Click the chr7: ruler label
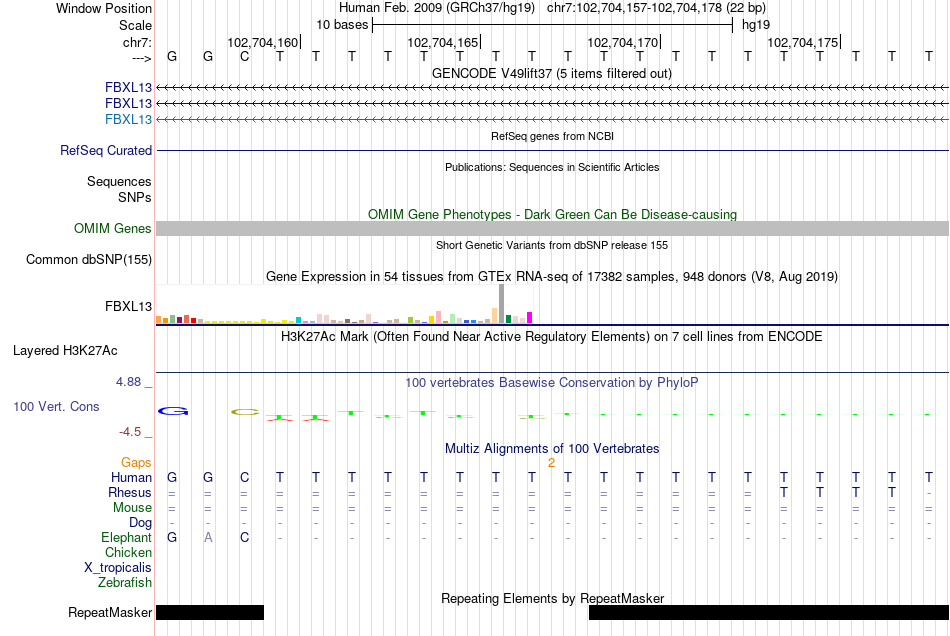 (137, 42)
